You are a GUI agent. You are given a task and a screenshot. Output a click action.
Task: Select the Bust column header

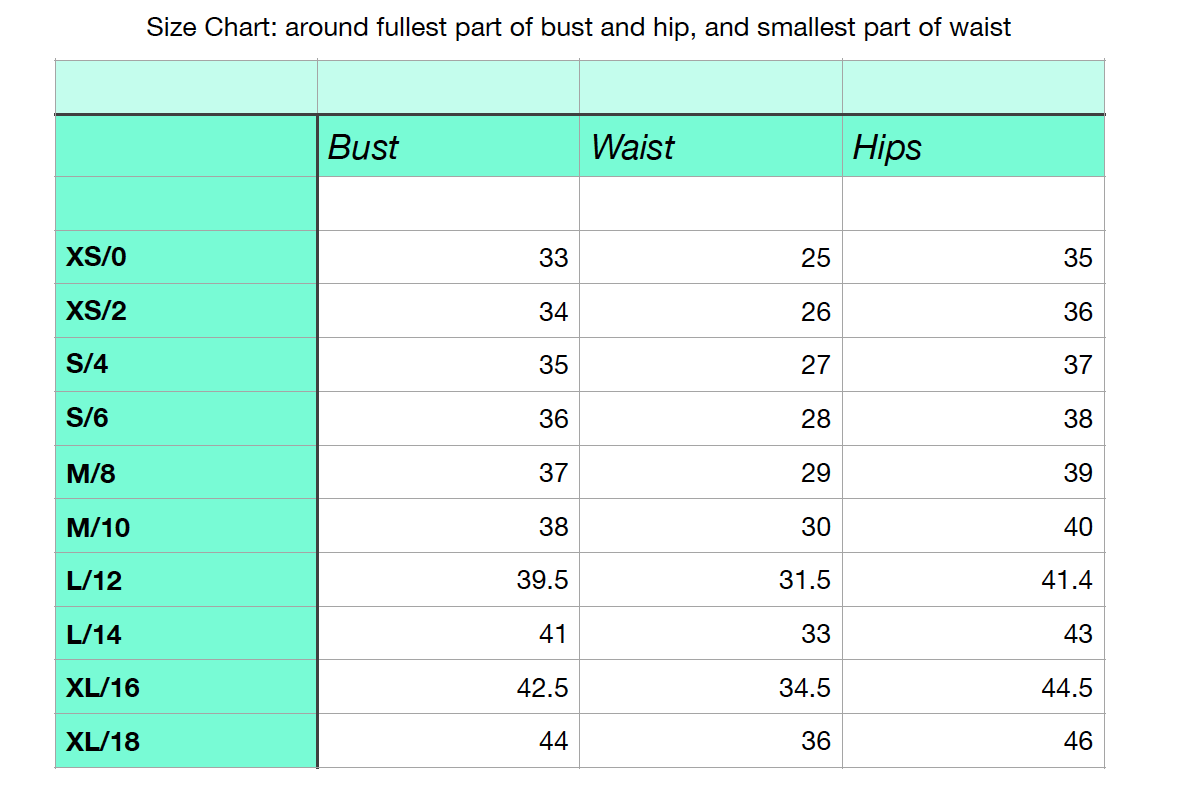(363, 147)
